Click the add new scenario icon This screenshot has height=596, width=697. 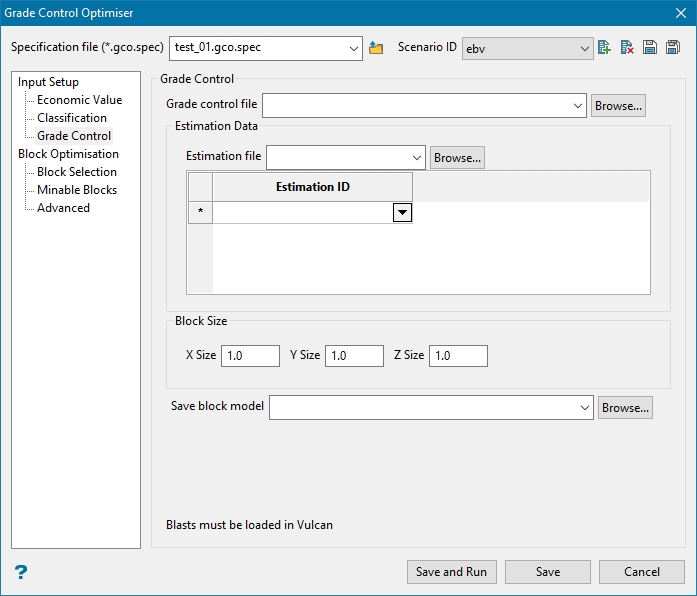click(604, 48)
